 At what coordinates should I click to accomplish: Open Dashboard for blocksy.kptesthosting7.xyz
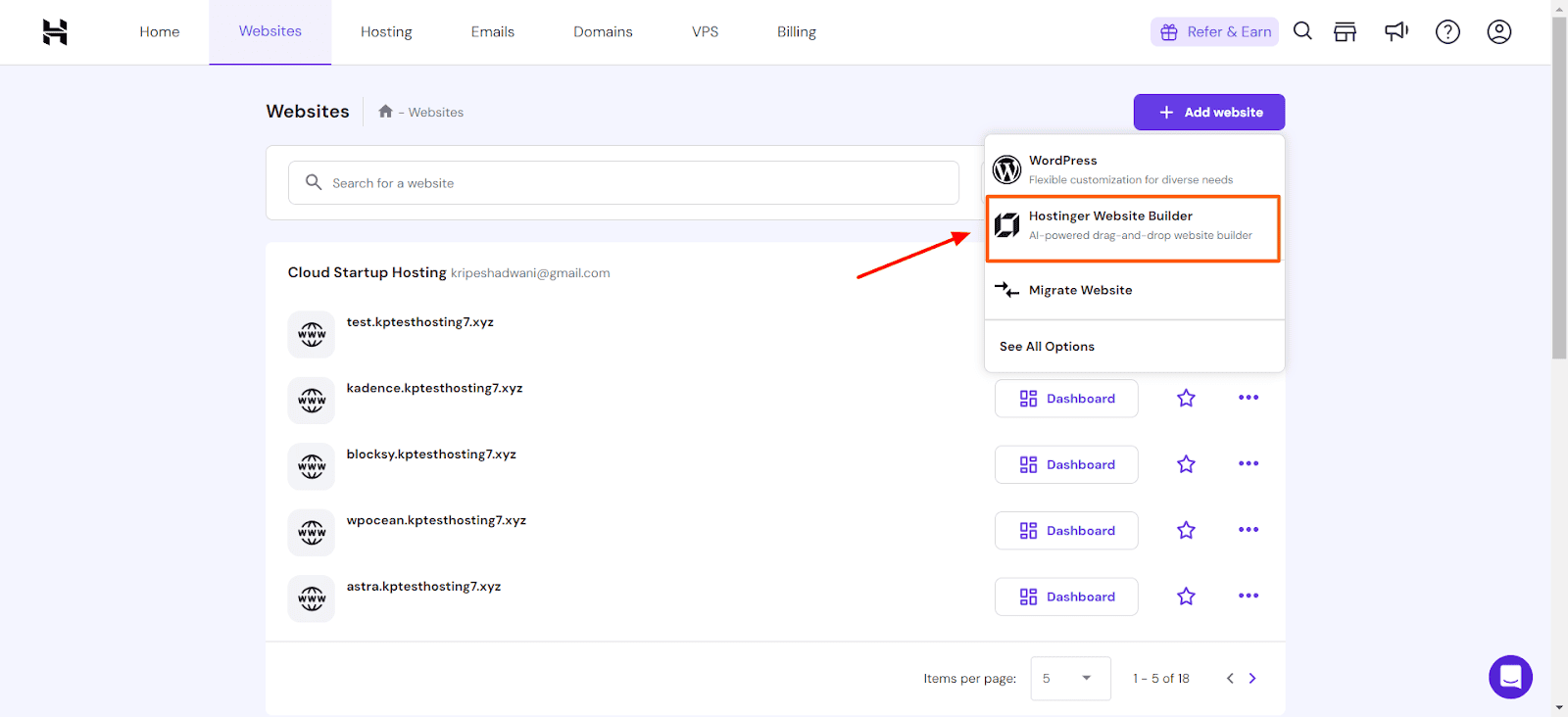[1066, 464]
